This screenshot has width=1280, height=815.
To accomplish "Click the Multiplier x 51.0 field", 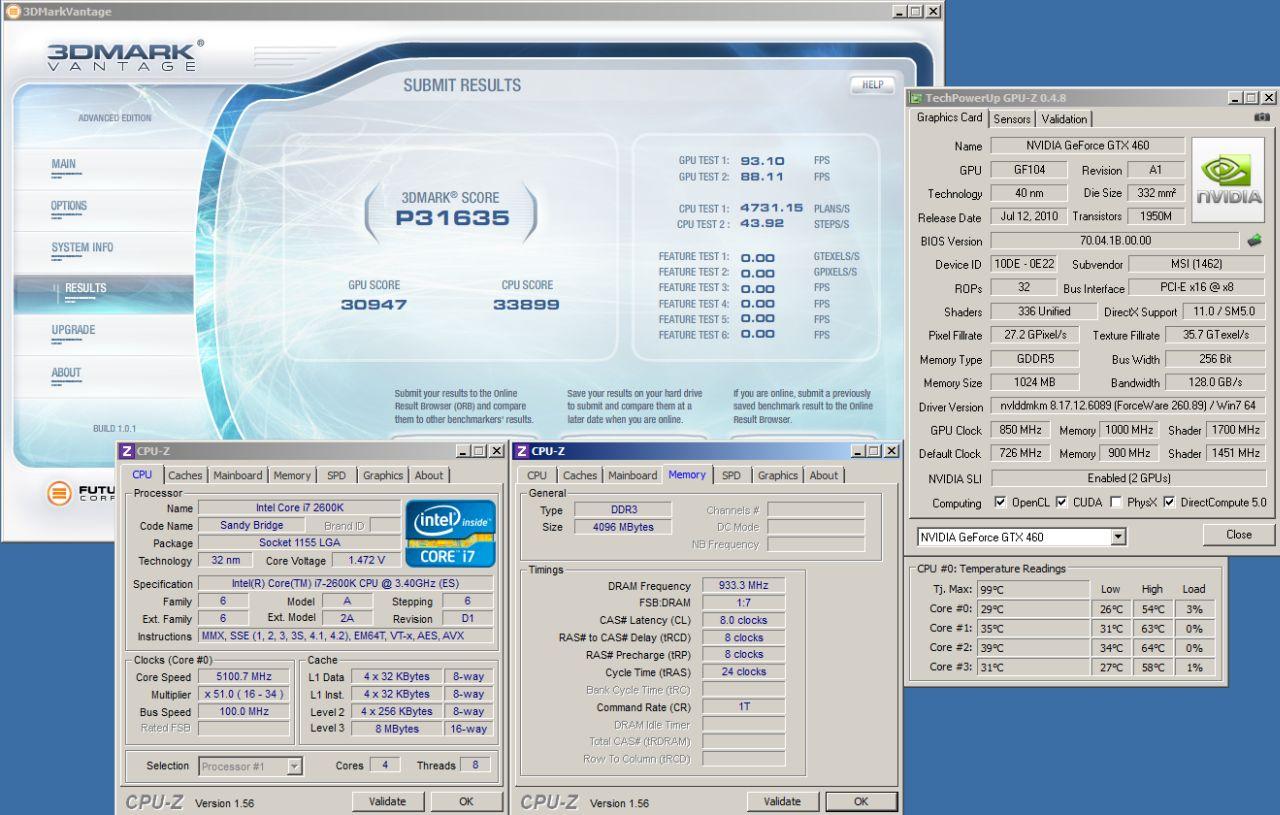I will click(x=244, y=694).
